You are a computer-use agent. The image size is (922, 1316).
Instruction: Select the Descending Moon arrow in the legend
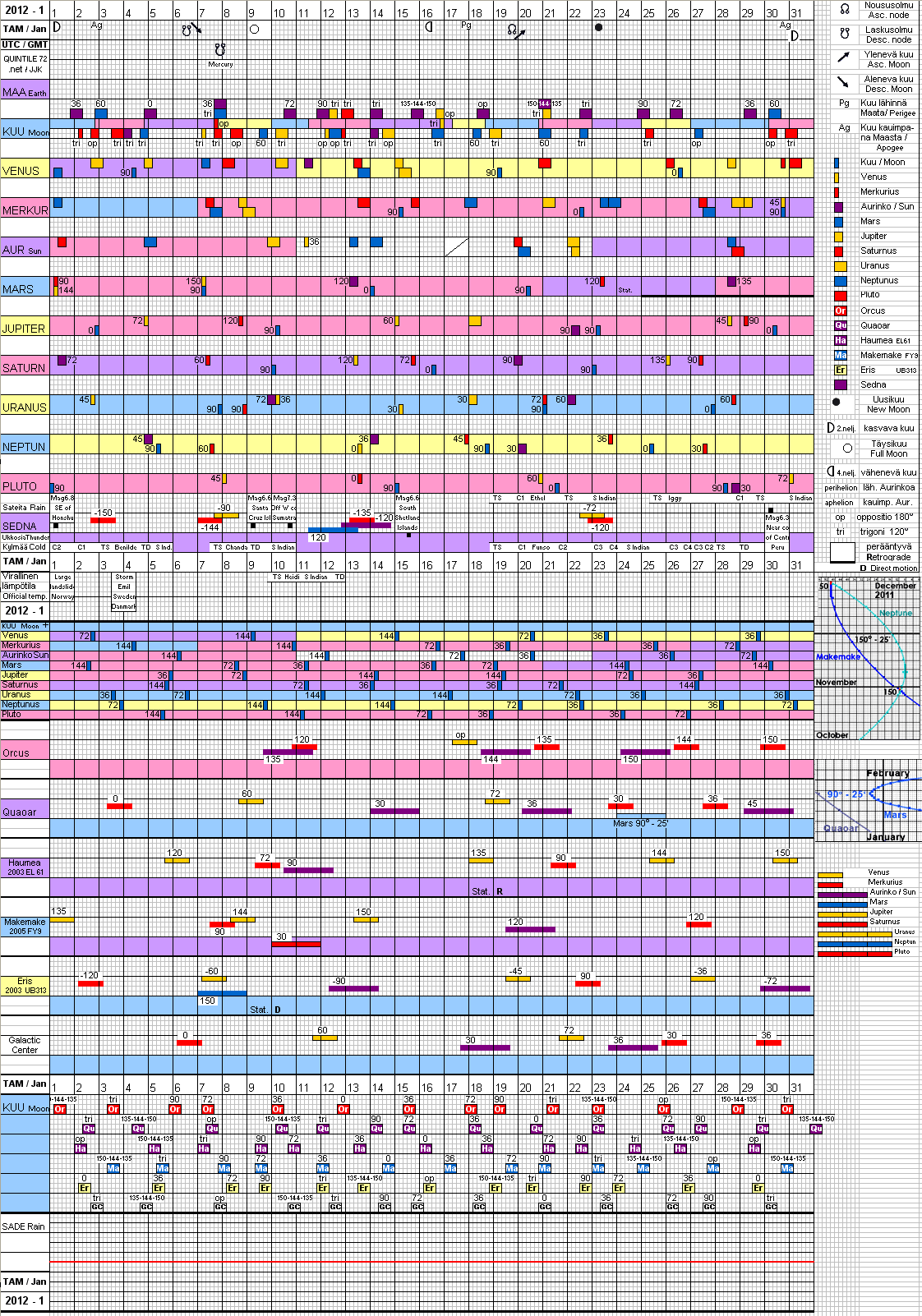843,82
